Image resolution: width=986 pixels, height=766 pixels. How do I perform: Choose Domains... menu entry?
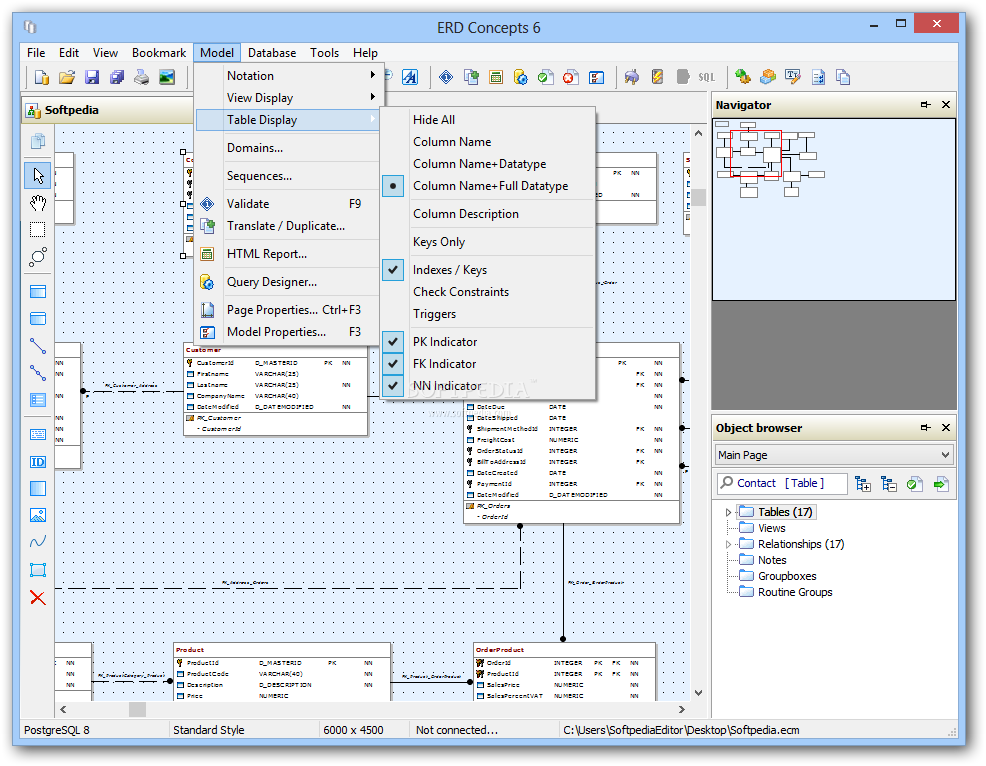pos(287,148)
